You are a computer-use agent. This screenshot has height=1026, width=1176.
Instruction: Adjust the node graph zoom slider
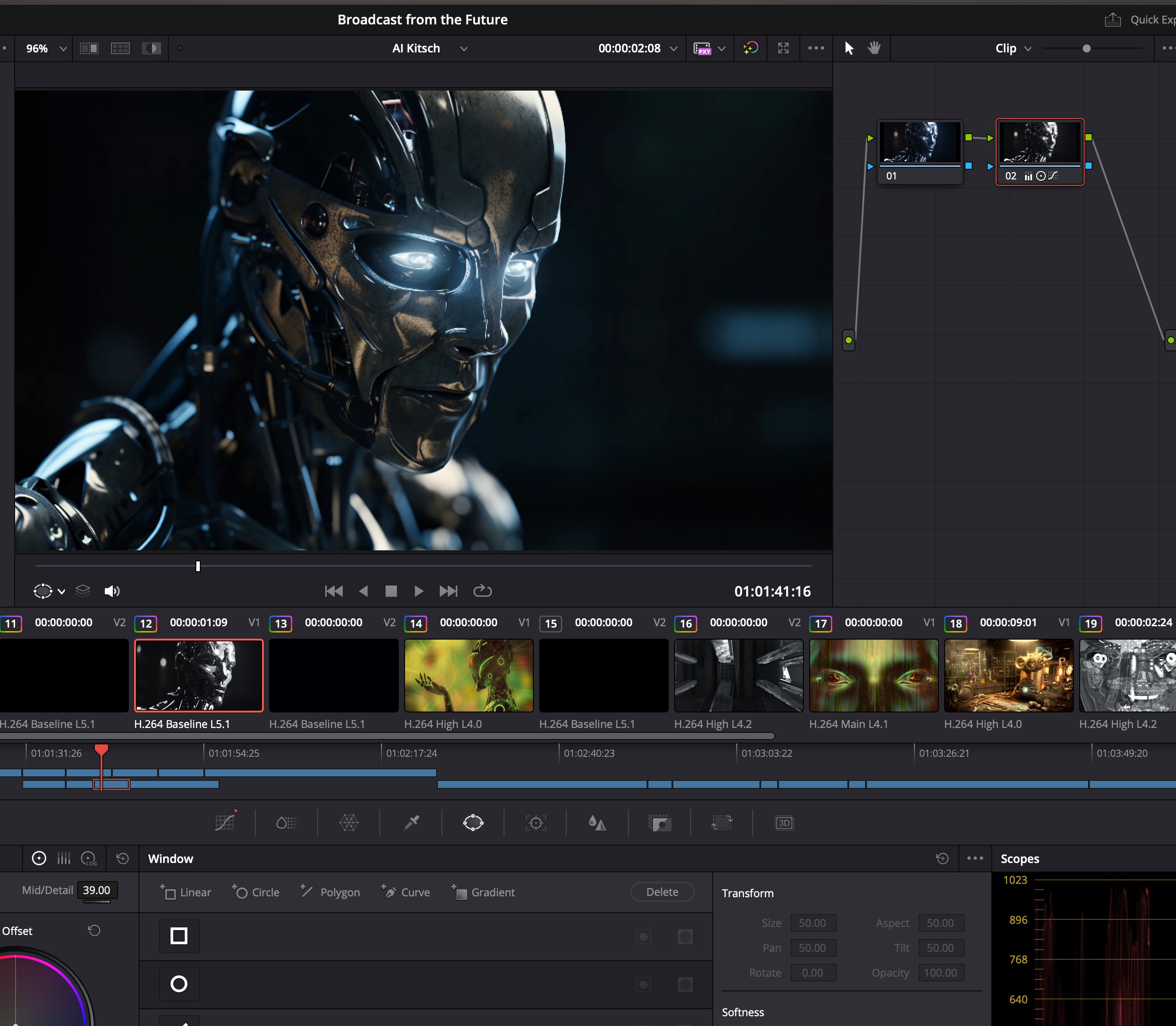[1086, 49]
